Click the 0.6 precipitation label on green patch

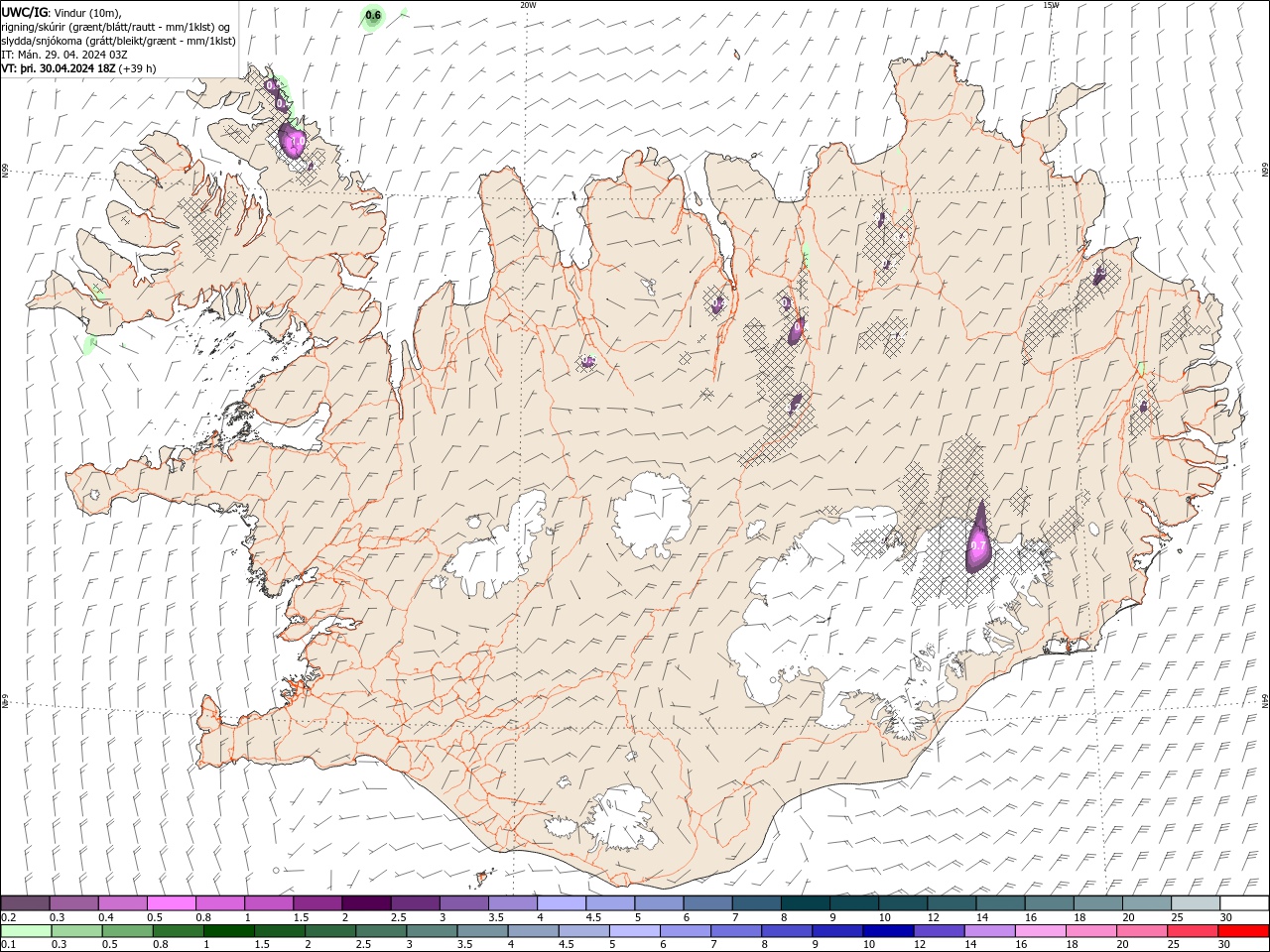pos(373,15)
